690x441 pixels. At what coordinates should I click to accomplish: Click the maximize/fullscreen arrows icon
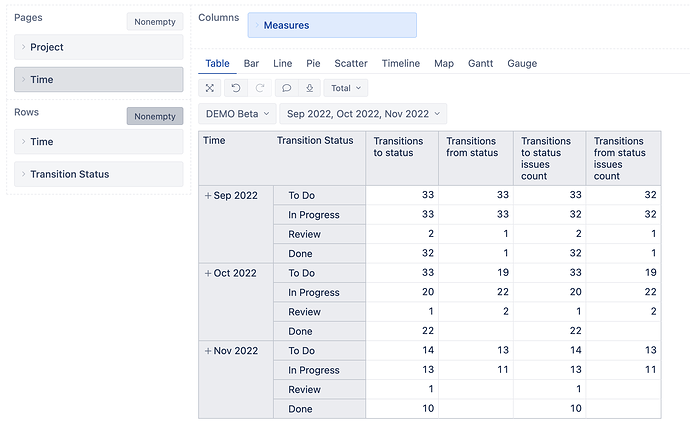click(210, 88)
